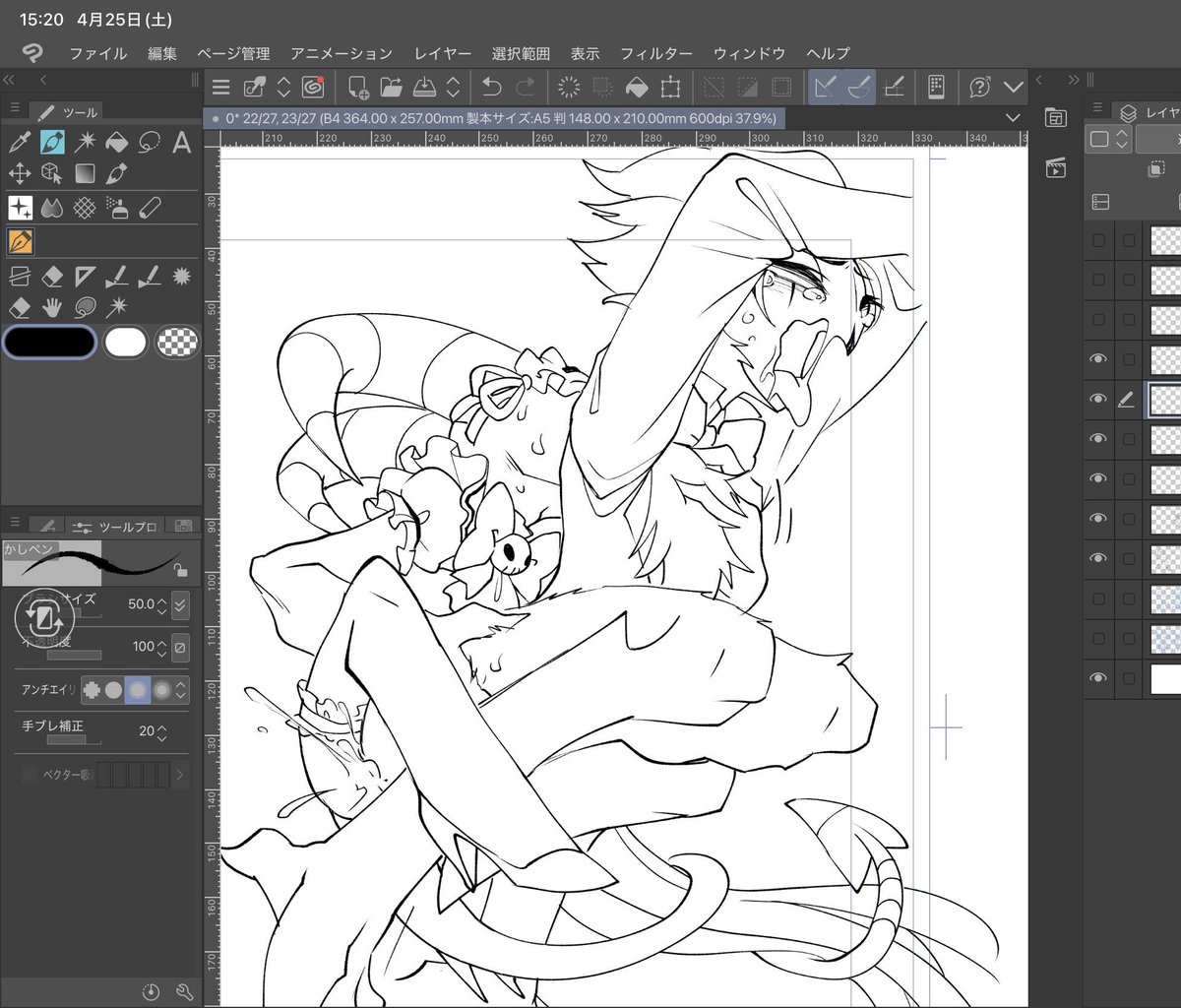Redo the action

(526, 87)
